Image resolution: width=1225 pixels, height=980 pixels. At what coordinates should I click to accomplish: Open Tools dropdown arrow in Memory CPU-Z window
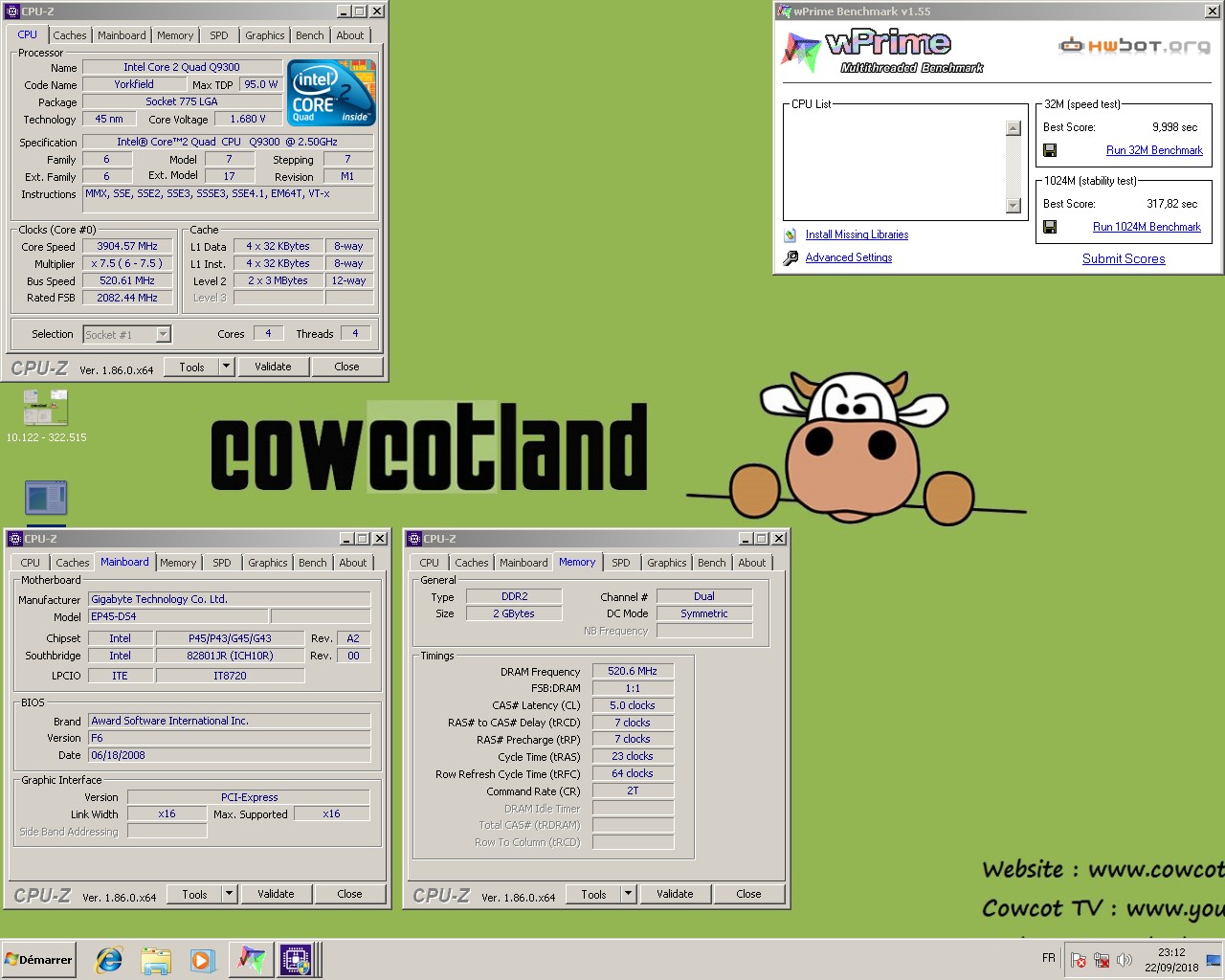point(629,894)
